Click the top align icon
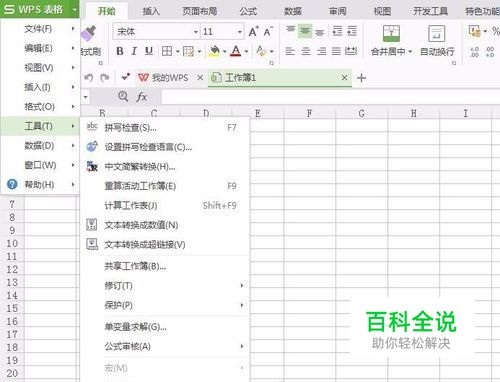The image size is (500, 382). 291,30
